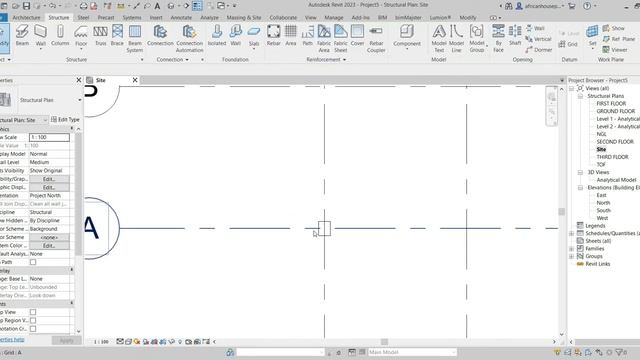Screen dimensions: 640x360
Task: Open the Modify ribbon tab
Action: tap(468, 18)
